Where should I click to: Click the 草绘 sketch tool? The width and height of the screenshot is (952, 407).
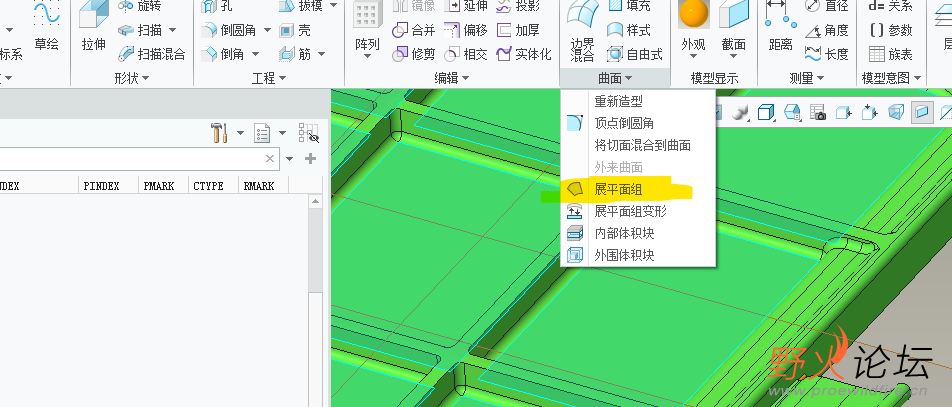coord(46,27)
